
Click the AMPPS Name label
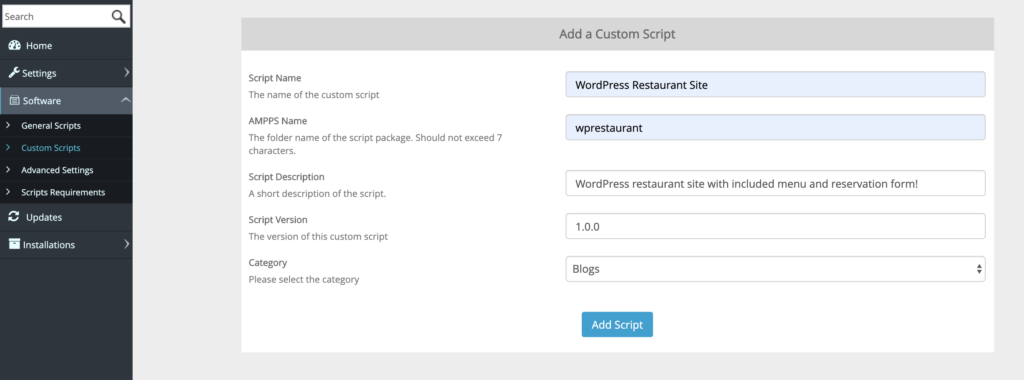pyautogui.click(x=278, y=121)
